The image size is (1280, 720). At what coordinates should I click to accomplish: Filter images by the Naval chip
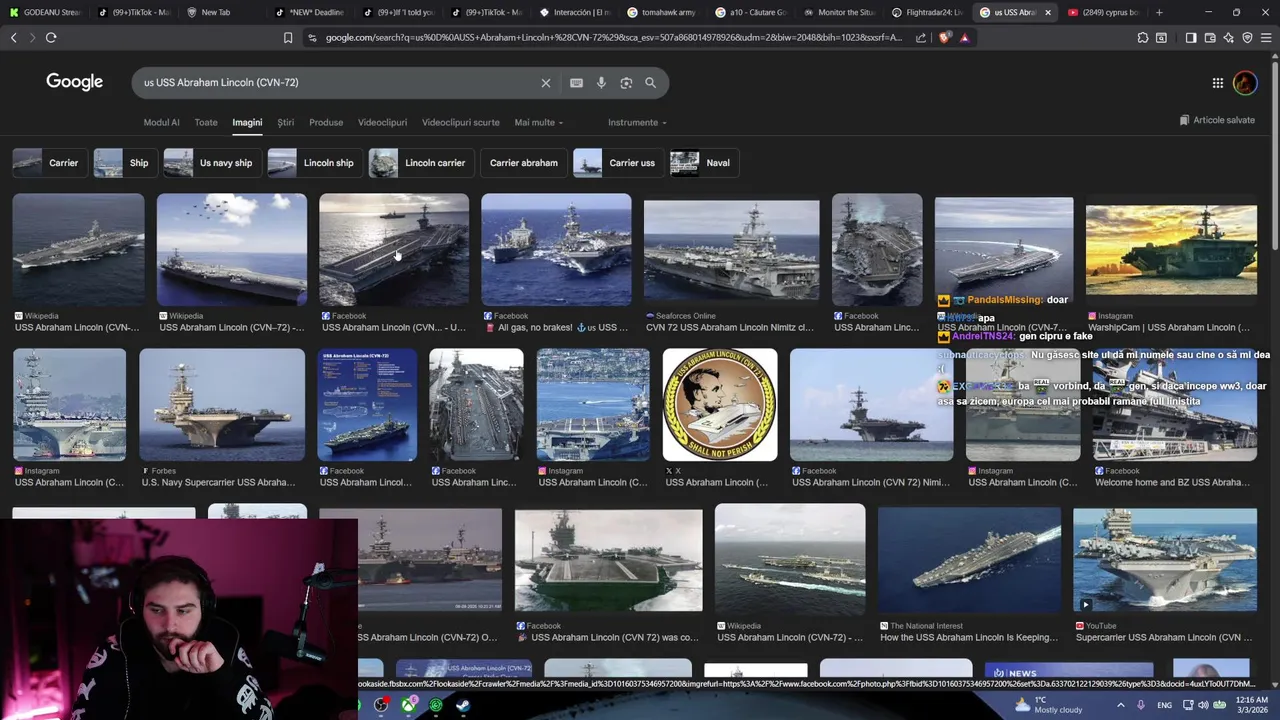[x=703, y=163]
